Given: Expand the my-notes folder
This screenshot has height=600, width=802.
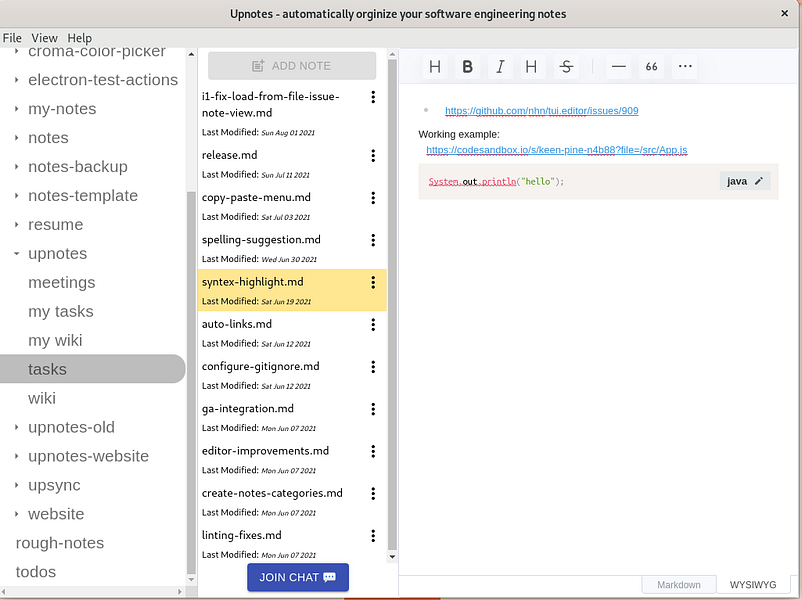Looking at the screenshot, I should coord(16,109).
